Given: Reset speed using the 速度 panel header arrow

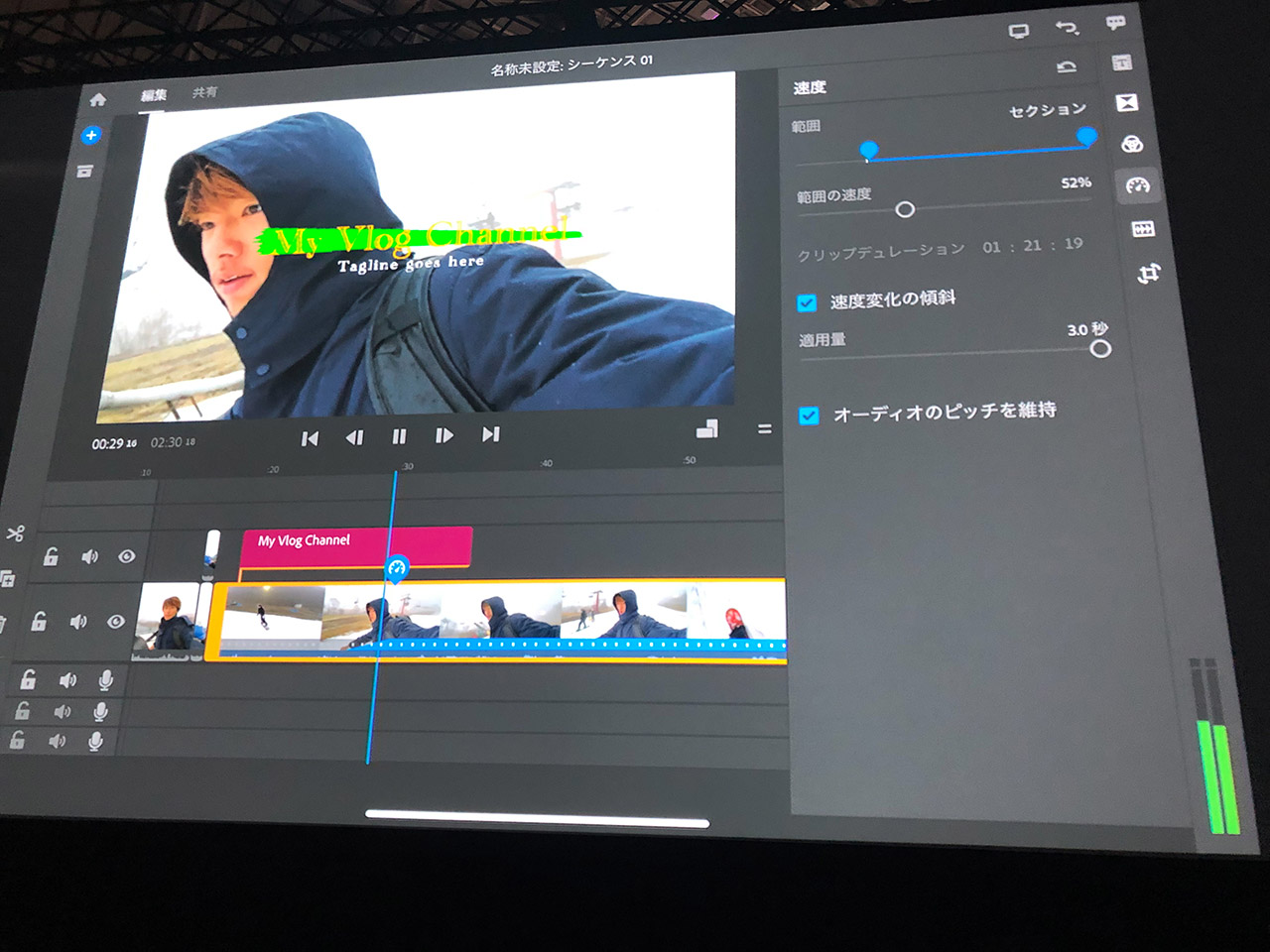Looking at the screenshot, I should (x=1067, y=67).
